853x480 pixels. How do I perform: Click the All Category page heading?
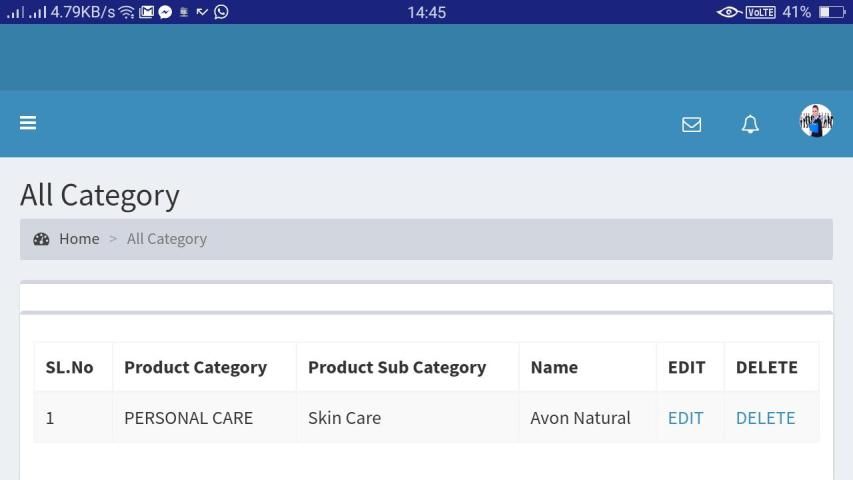point(100,195)
